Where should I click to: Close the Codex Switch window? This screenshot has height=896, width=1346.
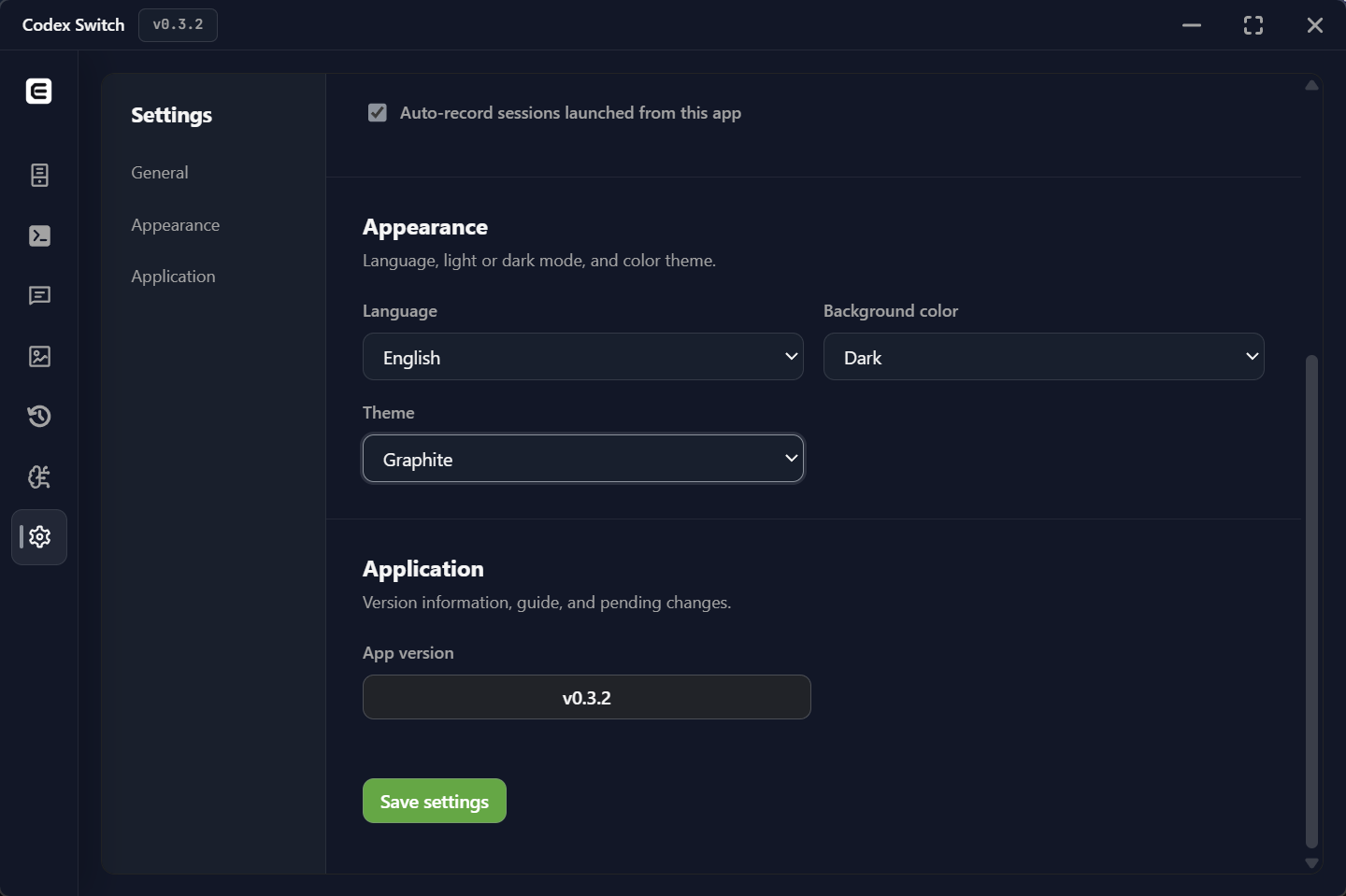1315,25
